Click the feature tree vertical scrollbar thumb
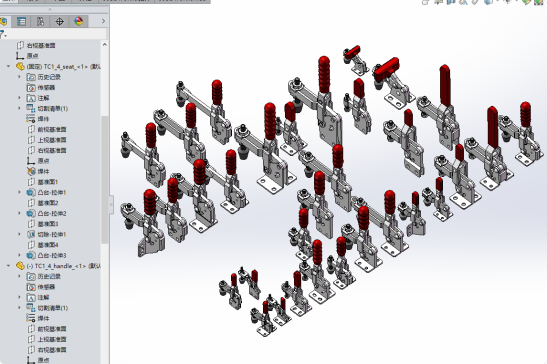This screenshot has height=364, width=547. pyautogui.click(x=105, y=180)
